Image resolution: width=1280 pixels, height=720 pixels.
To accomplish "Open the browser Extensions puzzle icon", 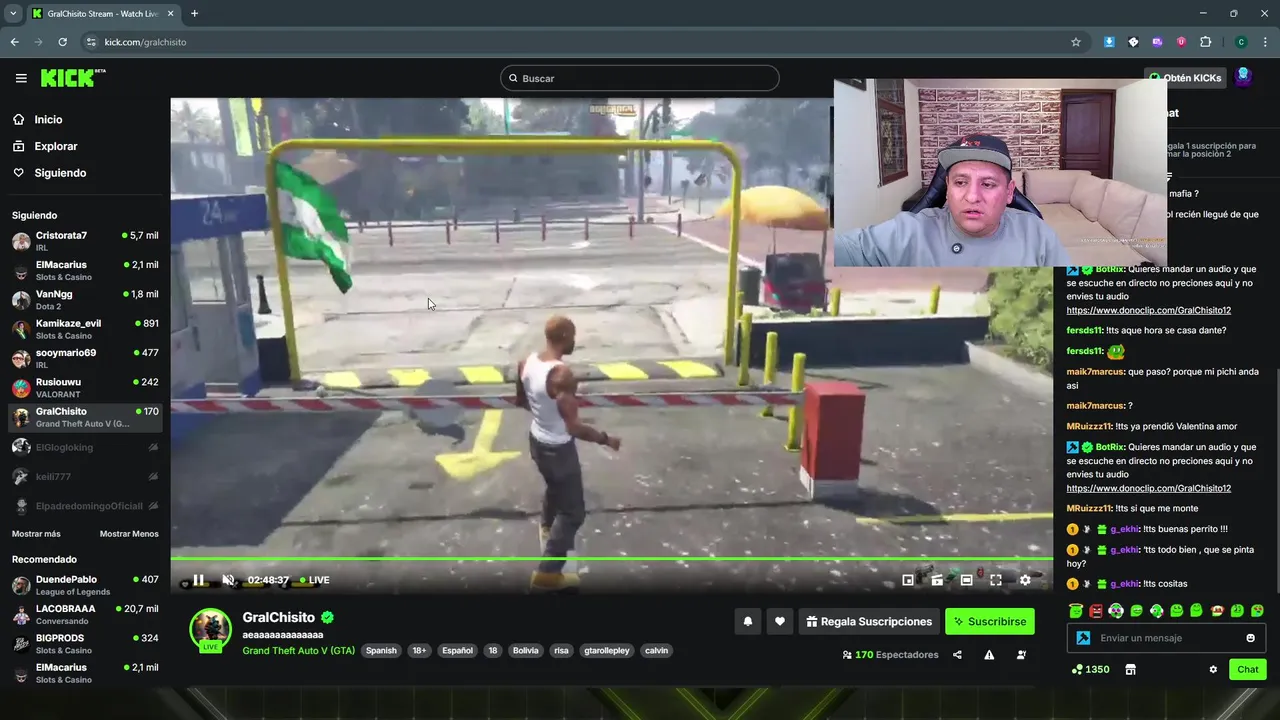I will 1205,42.
